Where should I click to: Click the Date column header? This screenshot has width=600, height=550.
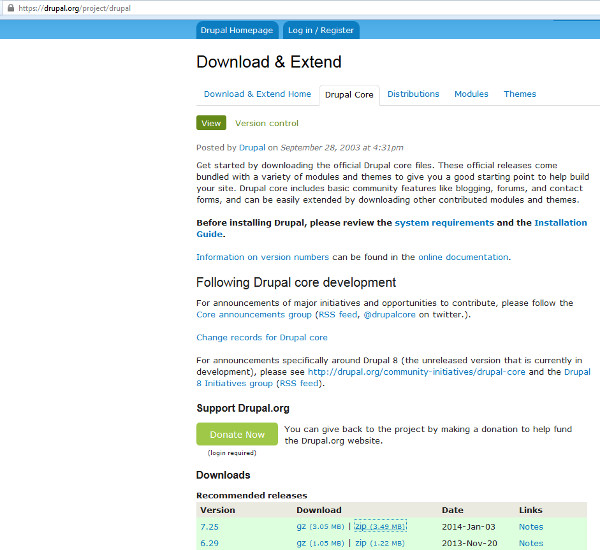click(x=452, y=510)
